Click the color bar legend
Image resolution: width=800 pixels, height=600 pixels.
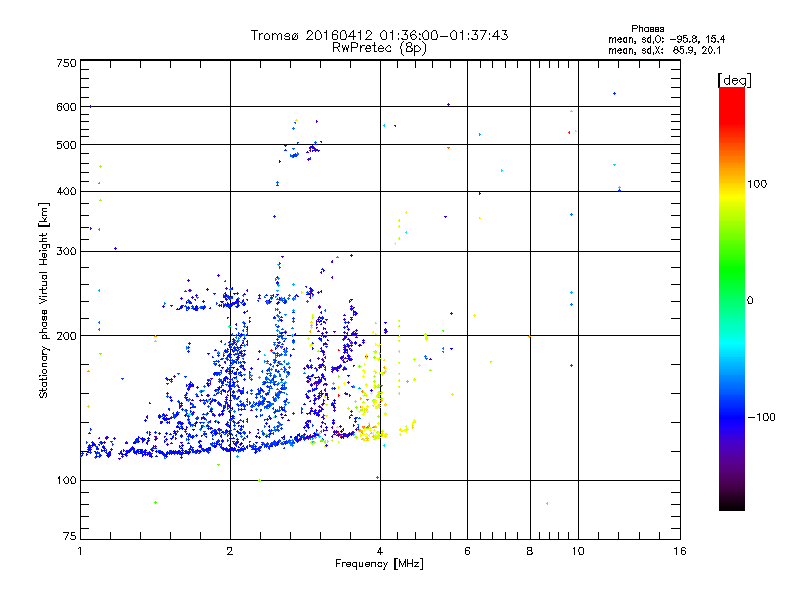point(732,298)
